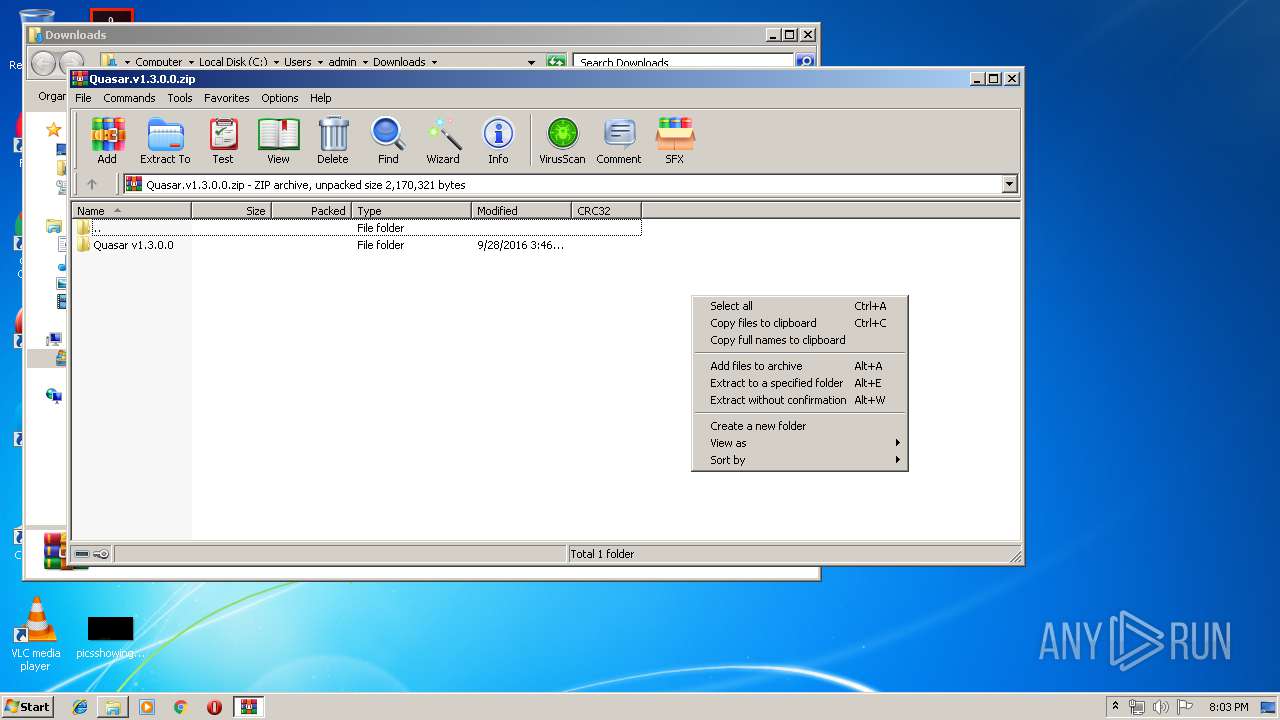Click the Downloads window search field
This screenshot has width=1280, height=720.
[x=684, y=62]
